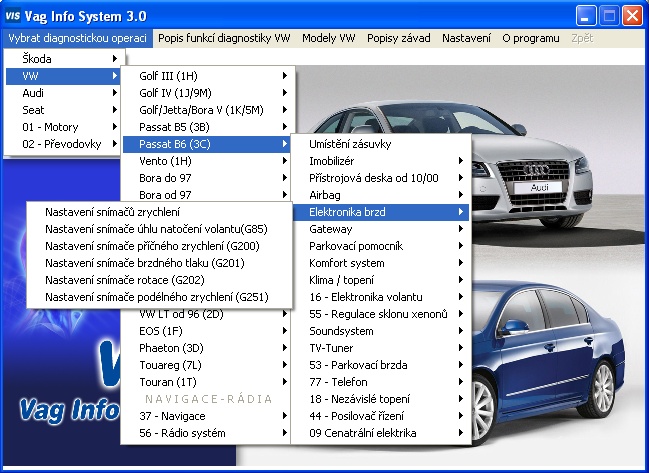
Task: Open the Klima / topení submenu
Action: (x=381, y=279)
